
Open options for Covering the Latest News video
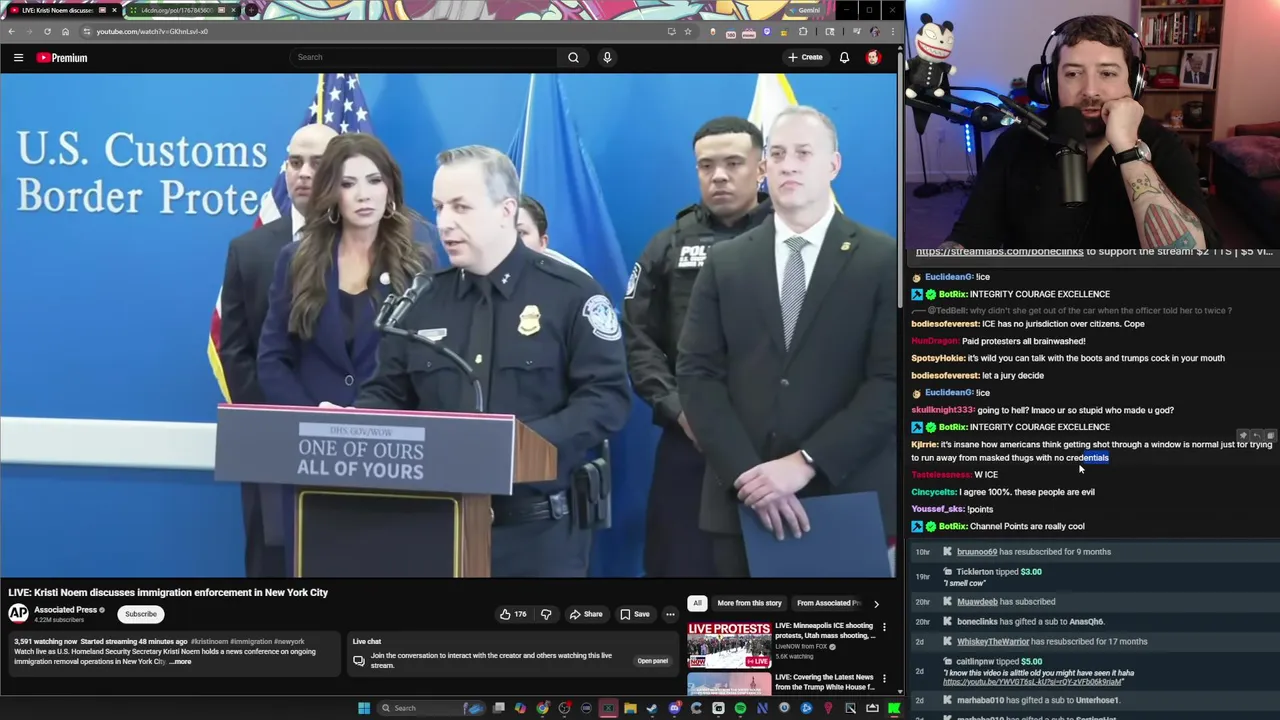coord(884,680)
